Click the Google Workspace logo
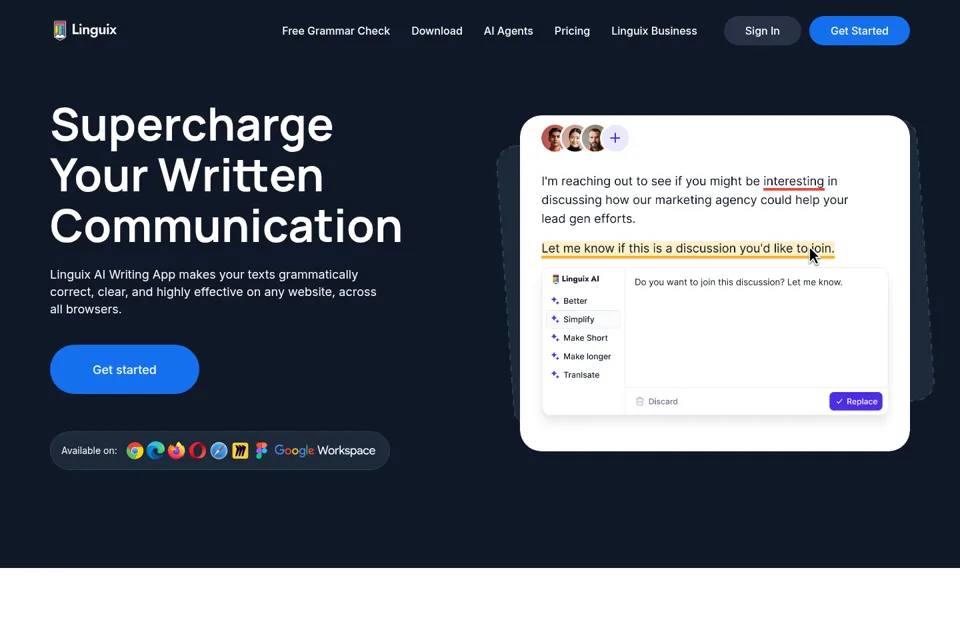Image resolution: width=960 pixels, height=640 pixels. [x=324, y=451]
